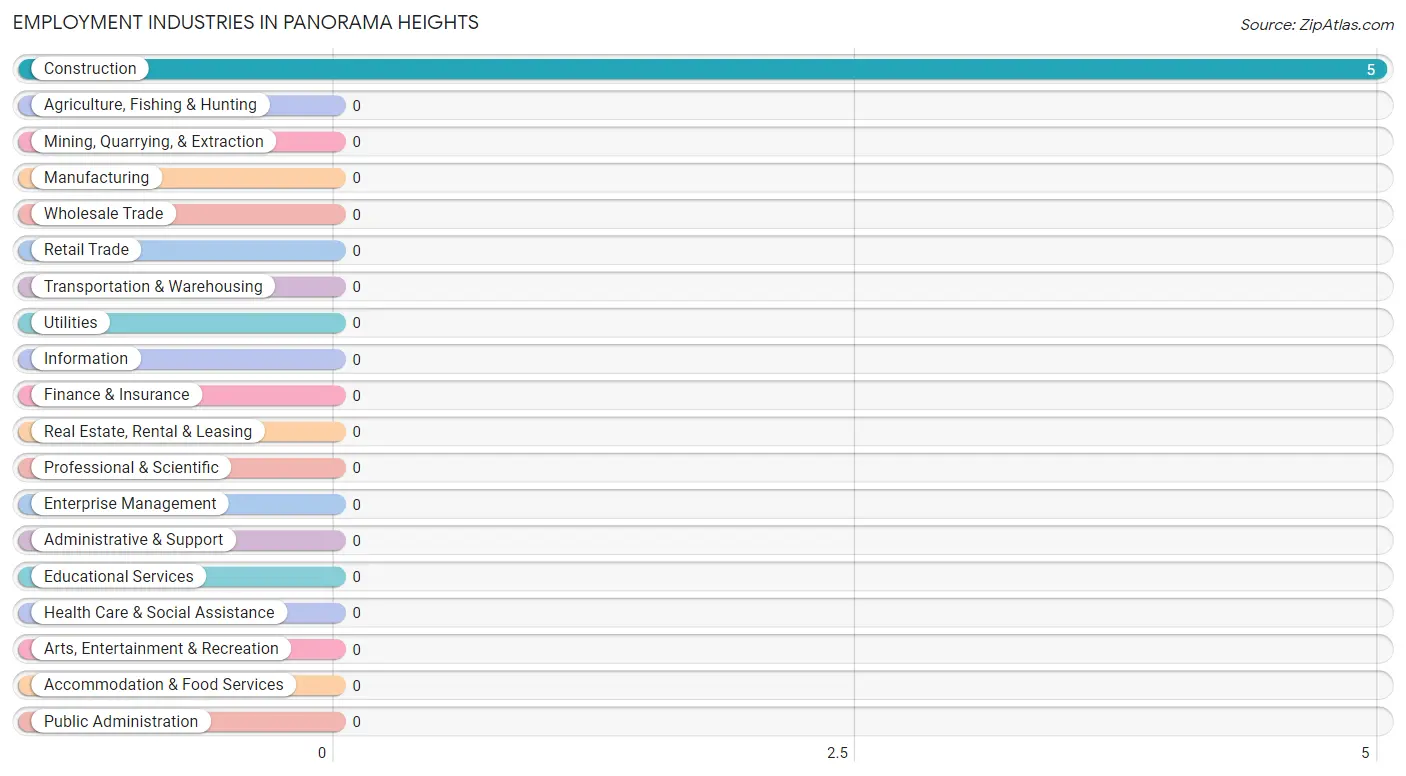This screenshot has height=776, width=1406.
Task: Click the Source: ZipAtlas.com credit
Action: click(x=1317, y=25)
